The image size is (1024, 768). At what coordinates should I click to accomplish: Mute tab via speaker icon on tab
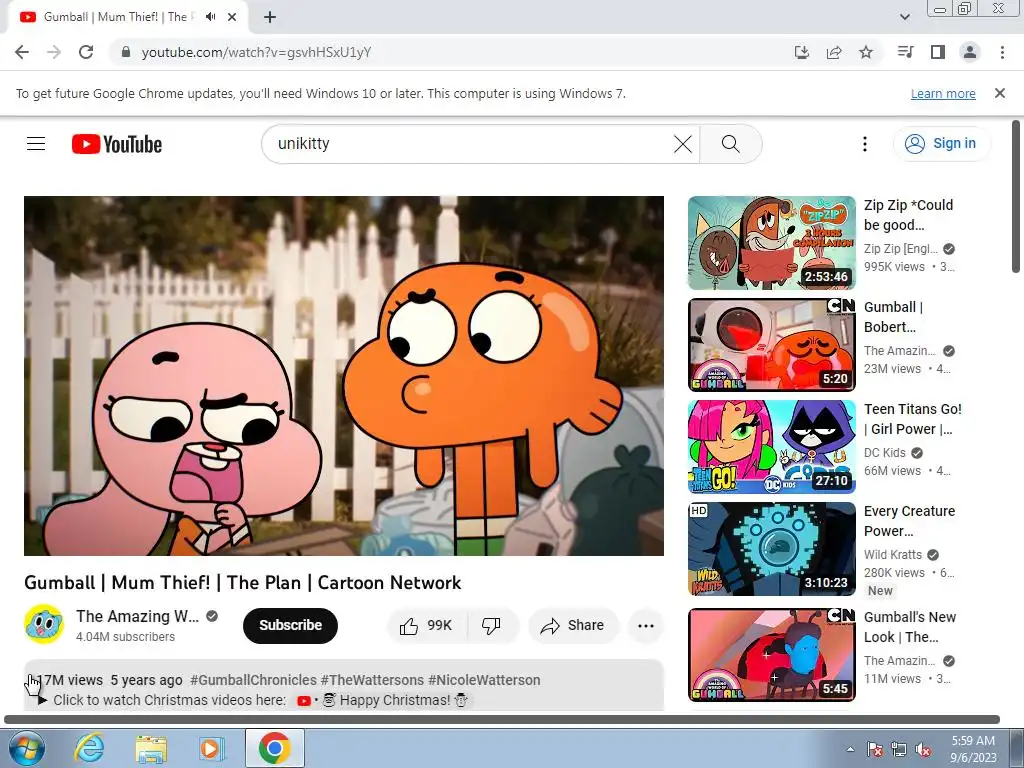[x=210, y=17]
